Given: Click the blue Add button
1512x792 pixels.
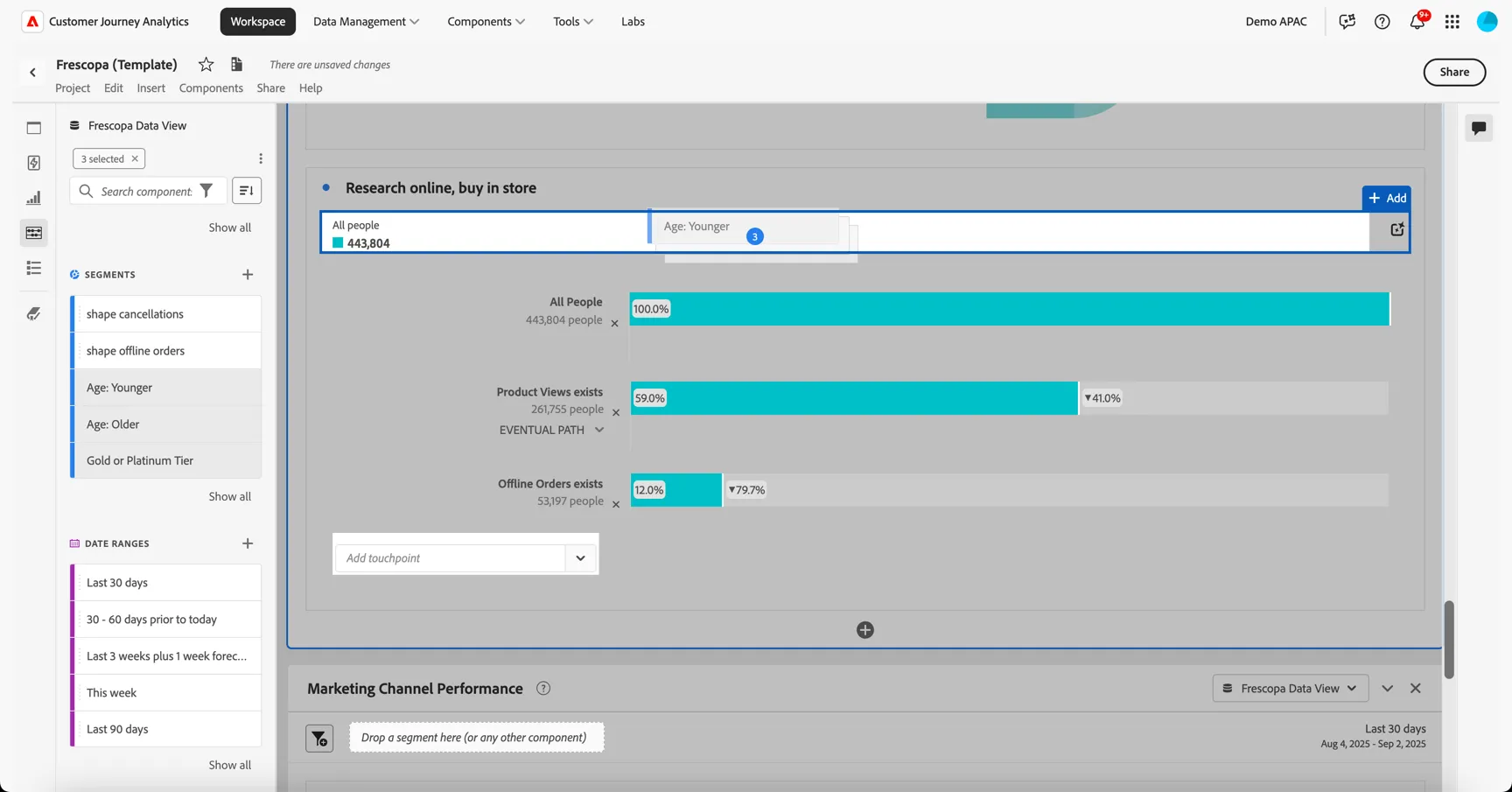Looking at the screenshot, I should pos(1387,198).
